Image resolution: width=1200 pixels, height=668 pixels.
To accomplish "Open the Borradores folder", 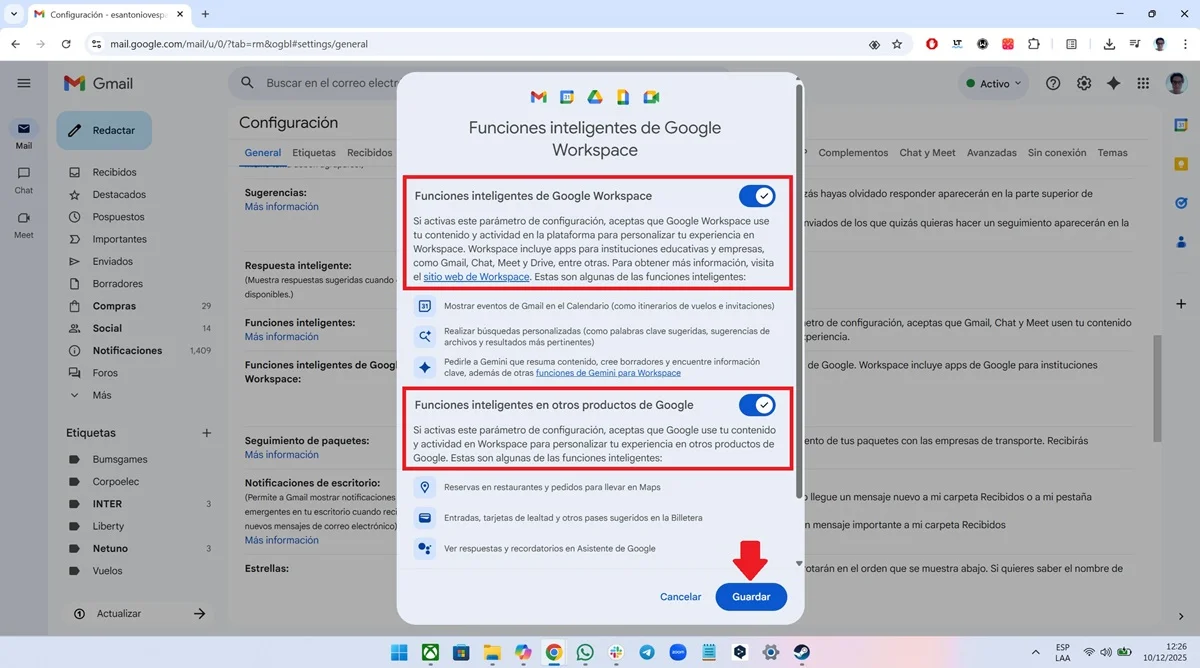I will pos(117,284).
